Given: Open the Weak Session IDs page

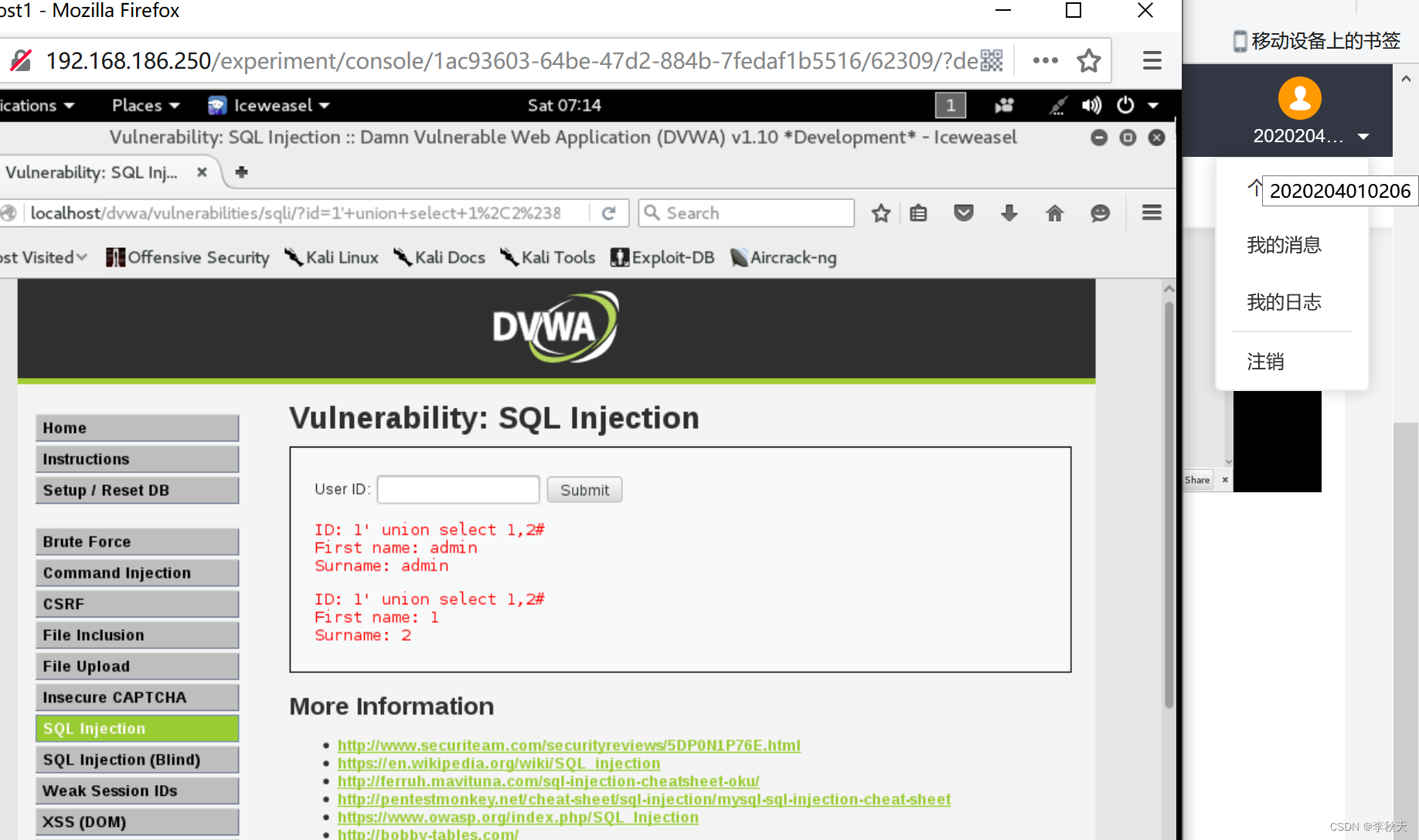Looking at the screenshot, I should tap(137, 791).
